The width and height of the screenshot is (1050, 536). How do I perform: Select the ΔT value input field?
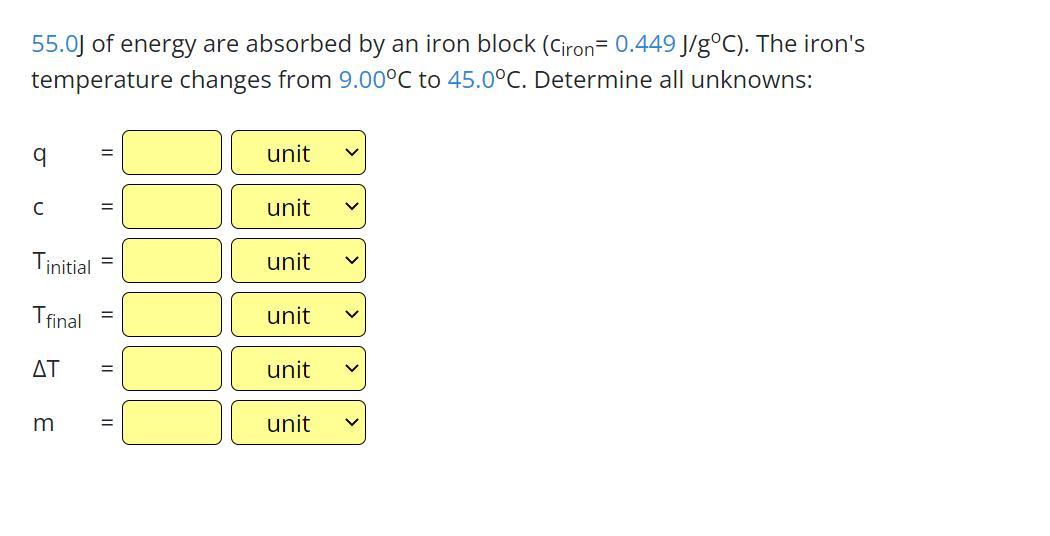tap(172, 369)
